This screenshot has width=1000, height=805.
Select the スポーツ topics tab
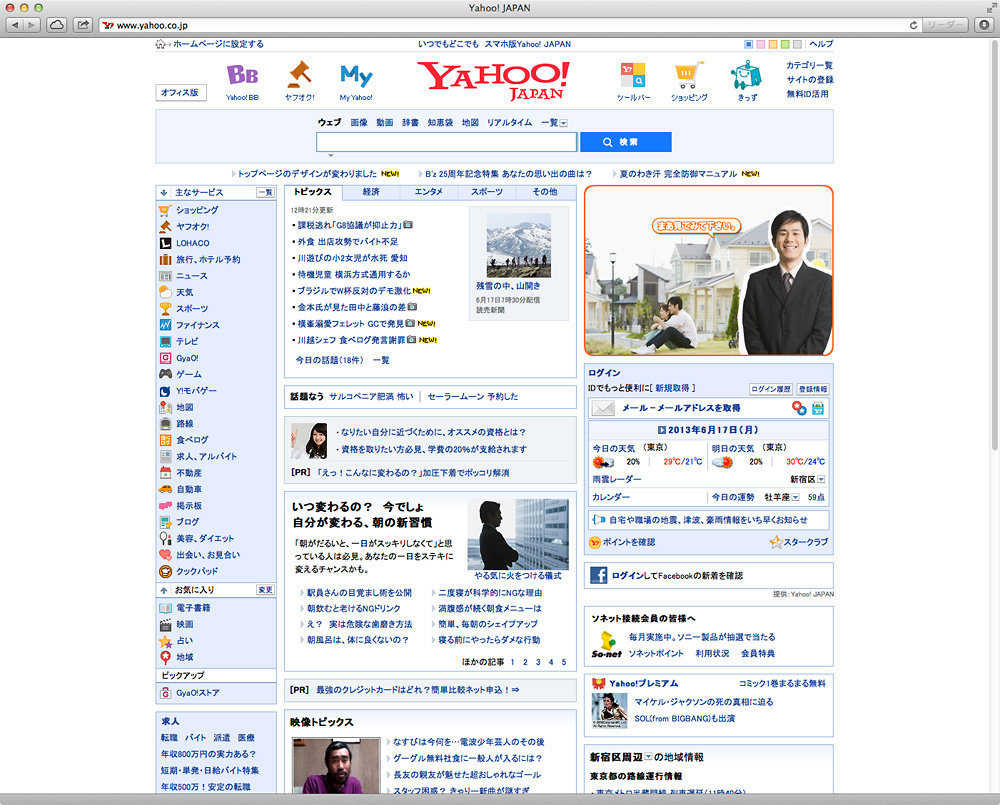487,192
